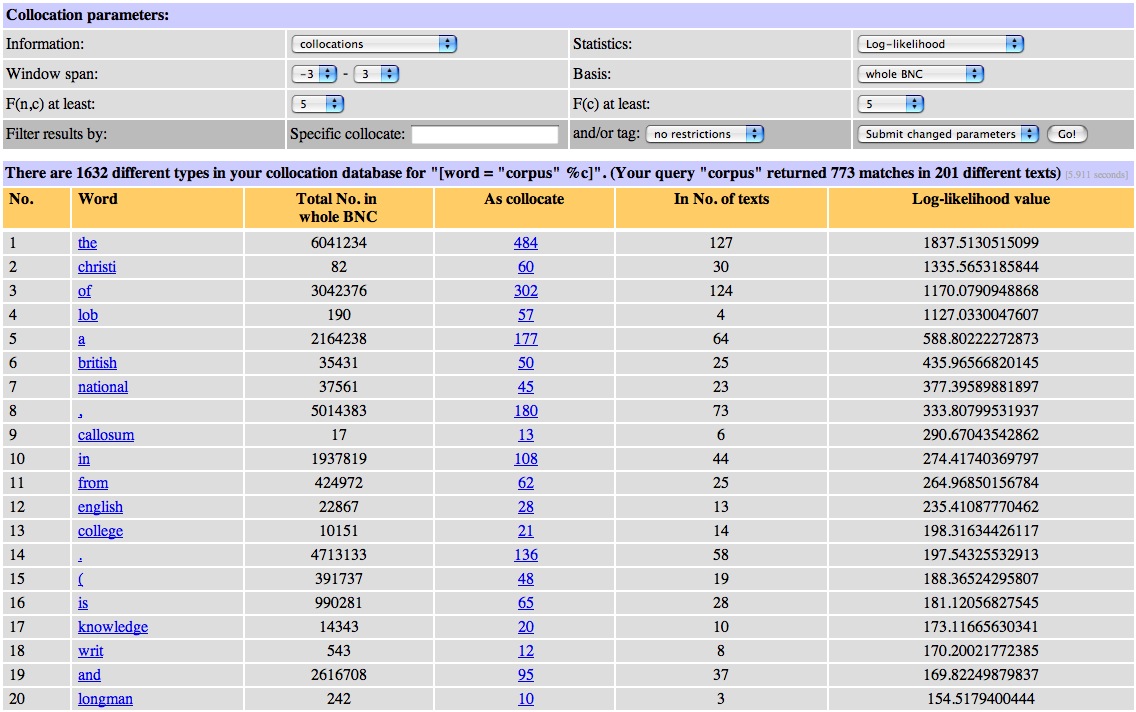
Task: Change the window span right value 3
Action: tap(375, 74)
